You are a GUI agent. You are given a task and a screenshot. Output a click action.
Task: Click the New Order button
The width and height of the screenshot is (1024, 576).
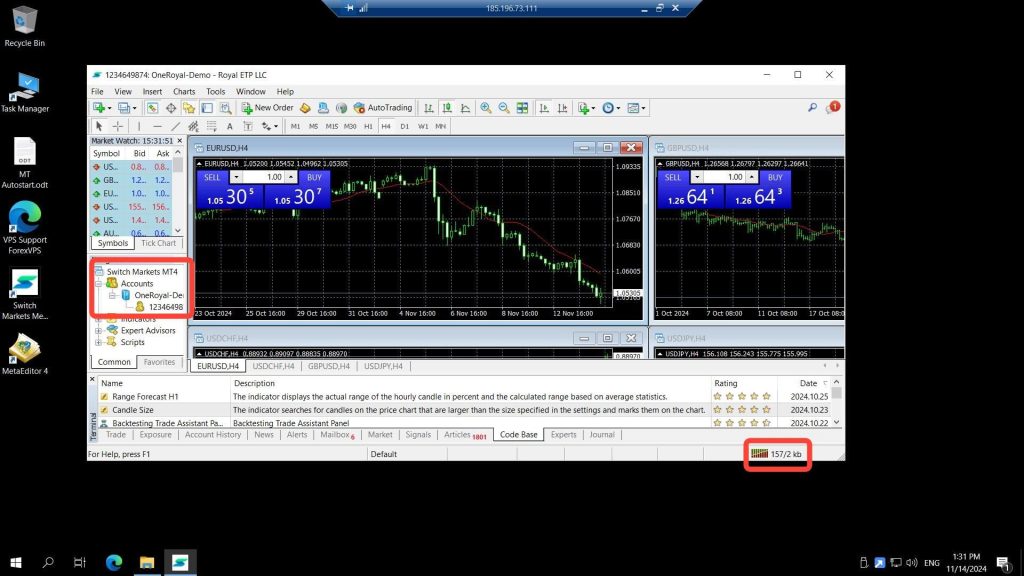tap(268, 108)
